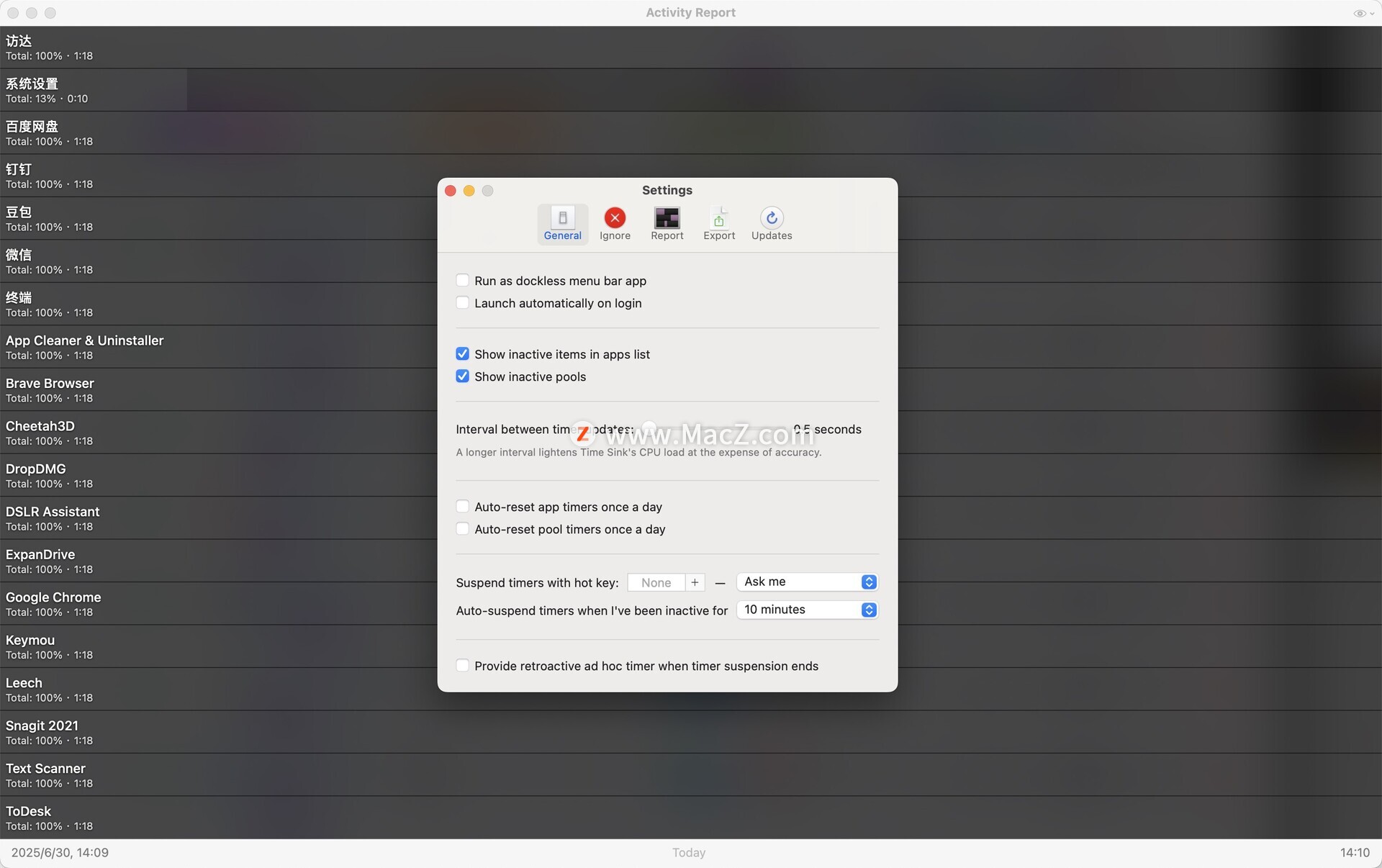Open the Ask me suspend action dropdown
This screenshot has width=1382, height=868.
[807, 582]
